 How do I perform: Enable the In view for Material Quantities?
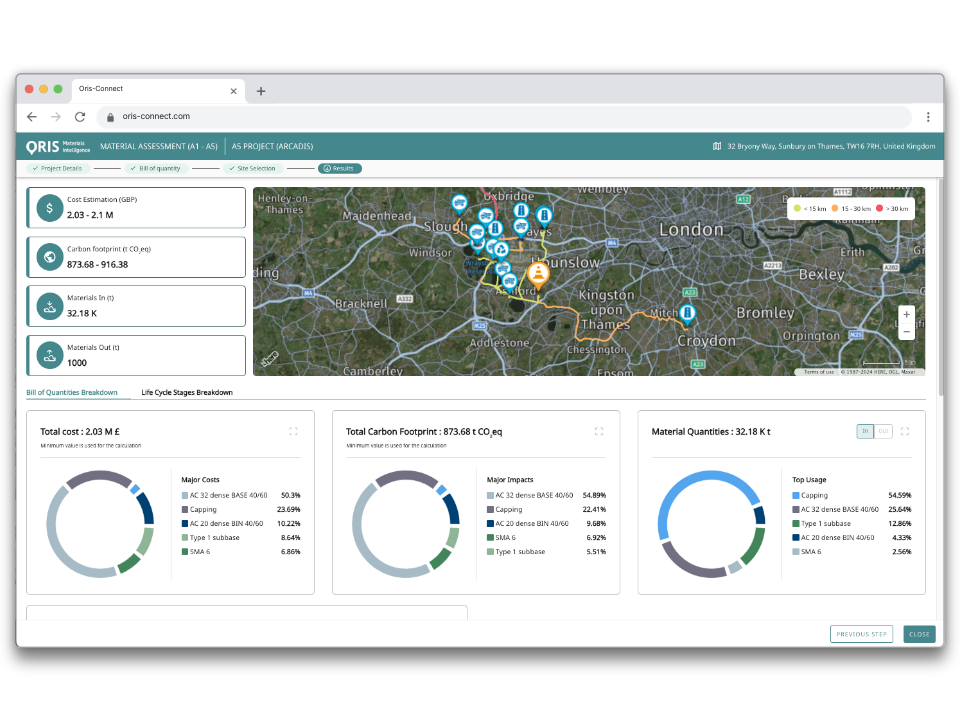point(865,431)
